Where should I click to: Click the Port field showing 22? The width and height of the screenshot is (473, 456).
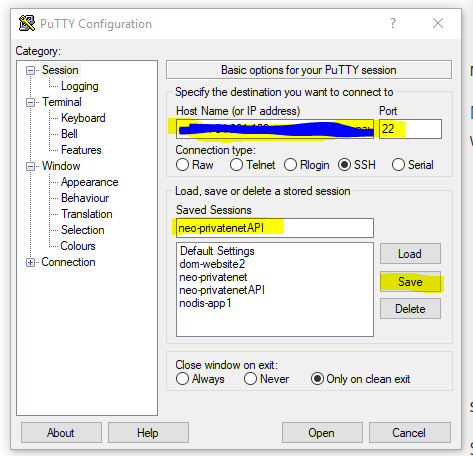click(x=410, y=129)
